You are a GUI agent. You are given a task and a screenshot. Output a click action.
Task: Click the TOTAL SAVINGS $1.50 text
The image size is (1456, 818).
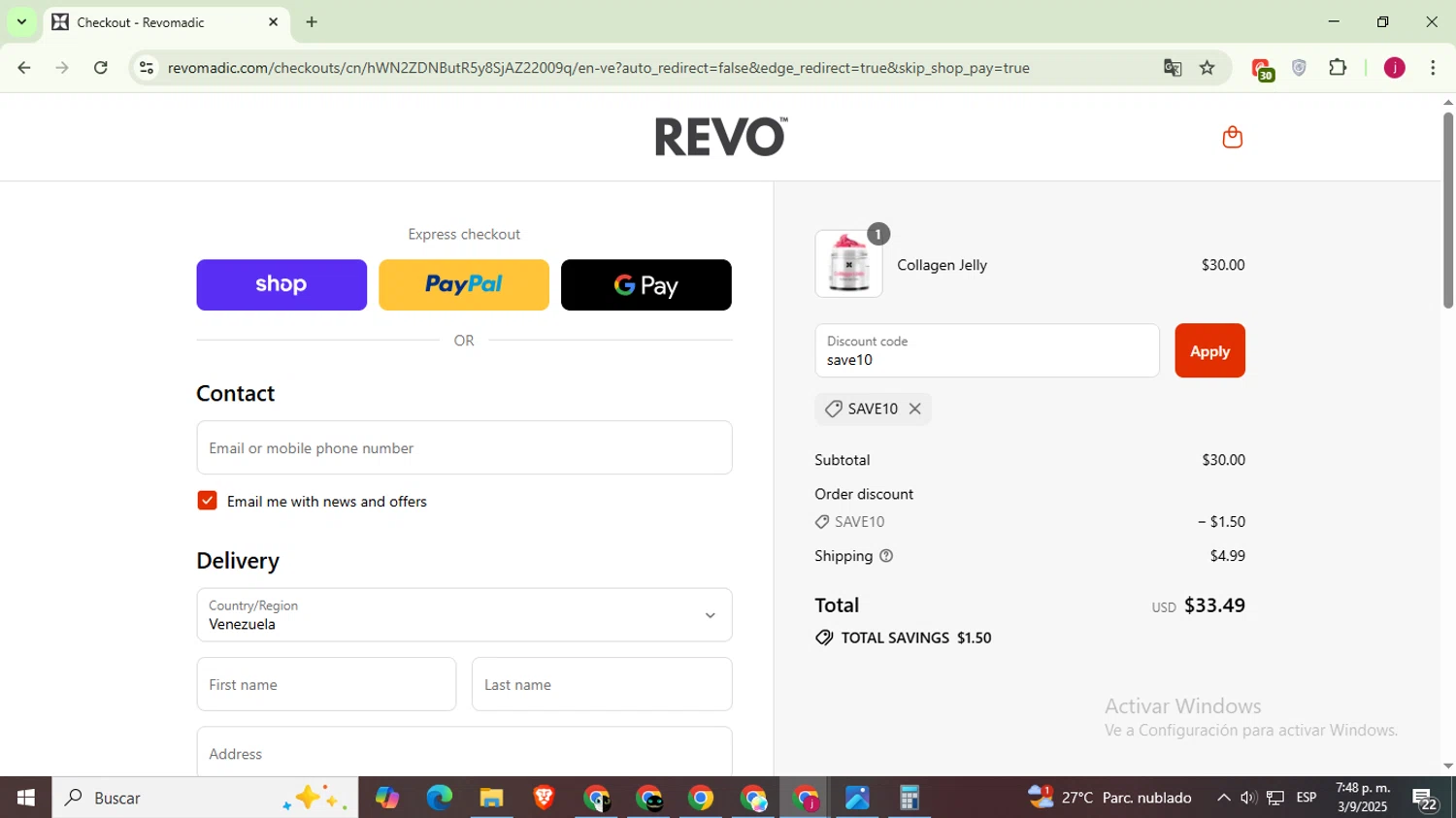click(x=915, y=638)
